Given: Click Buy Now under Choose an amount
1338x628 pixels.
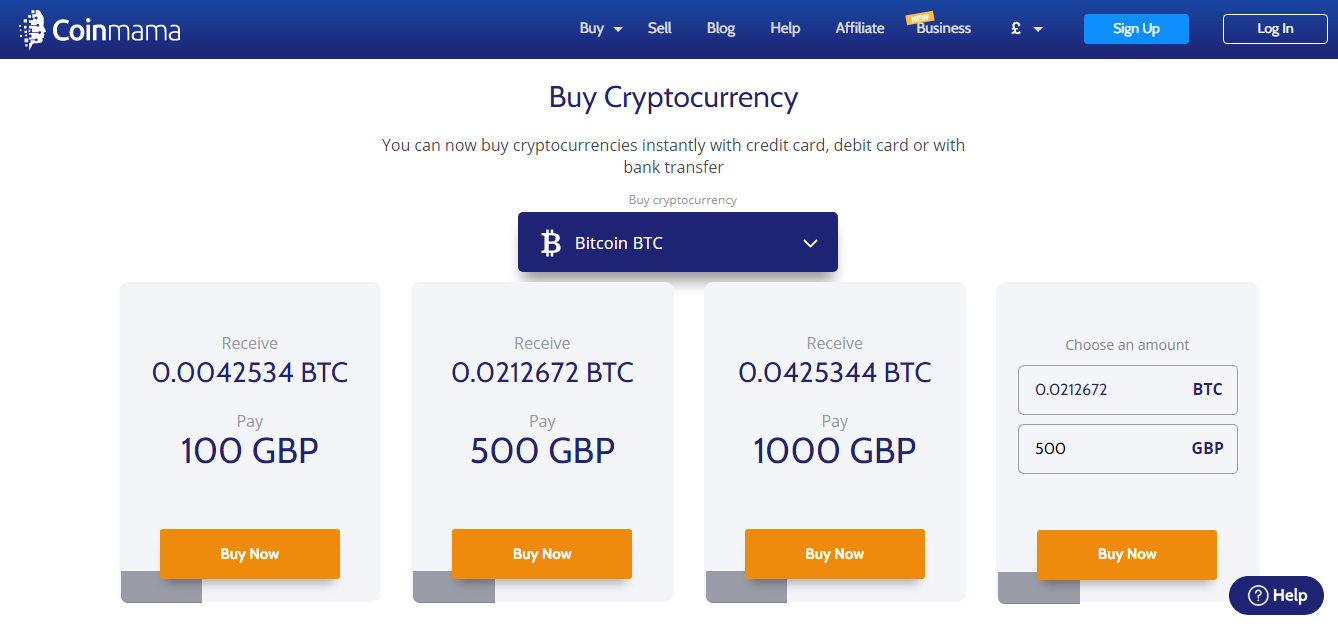Looking at the screenshot, I should pyautogui.click(x=1127, y=555).
